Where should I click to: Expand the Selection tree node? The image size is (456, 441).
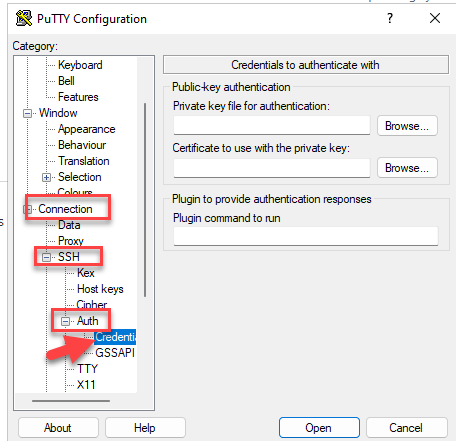[x=46, y=177]
